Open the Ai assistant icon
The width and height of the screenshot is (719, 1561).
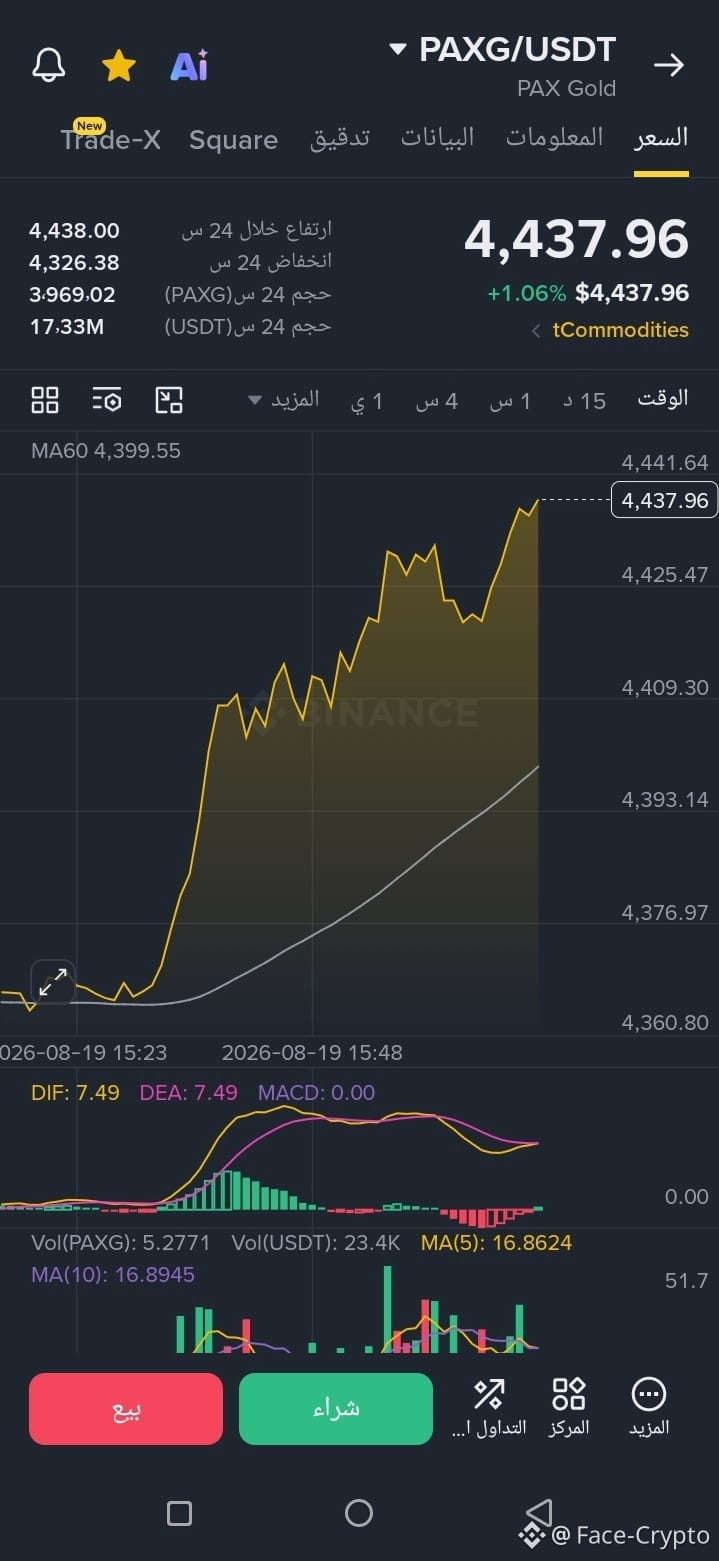click(189, 66)
